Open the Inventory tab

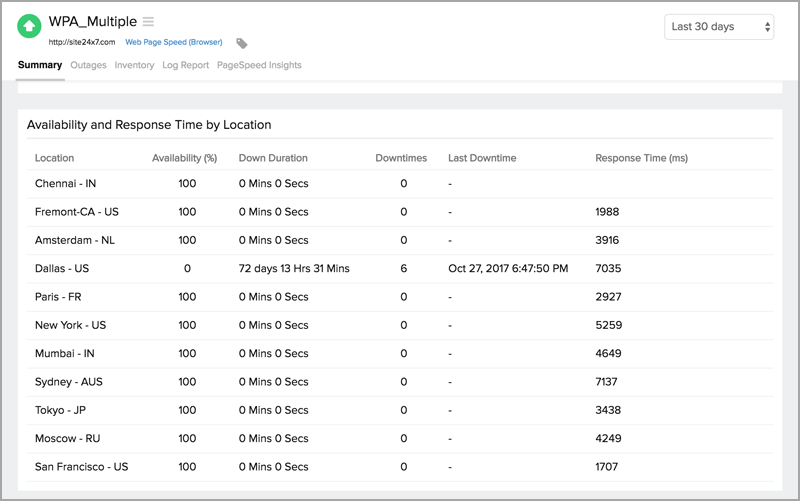134,65
